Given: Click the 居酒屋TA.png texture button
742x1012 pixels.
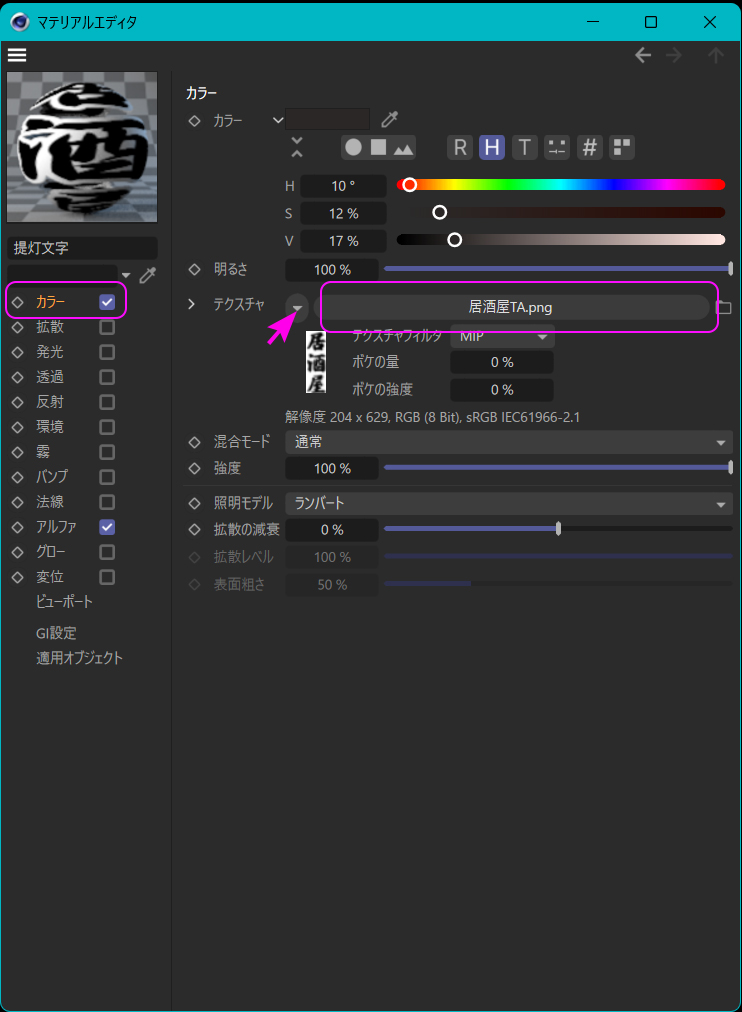Looking at the screenshot, I should pos(510,307).
